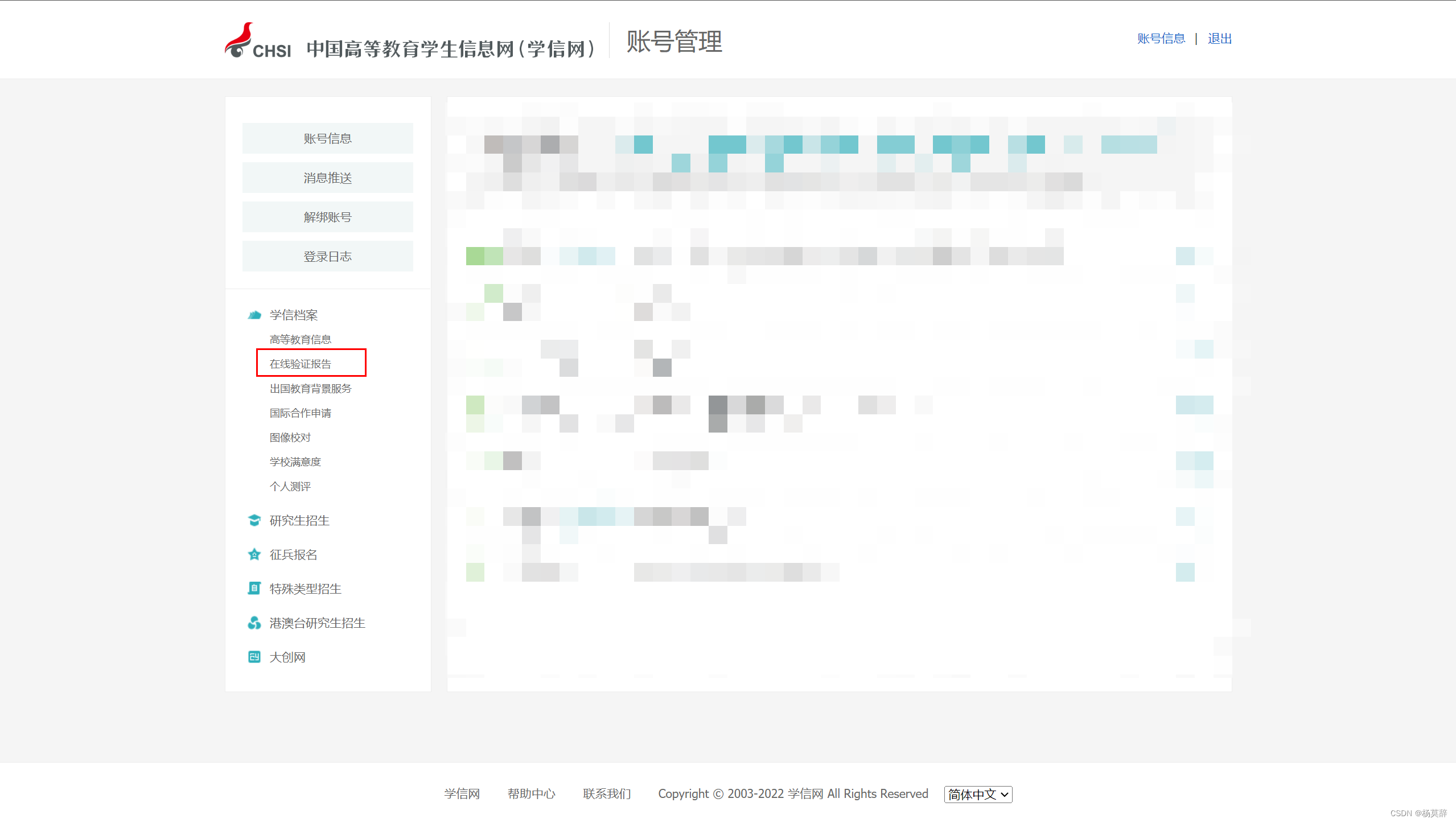
Task: Open 个人测评 item
Action: click(290, 486)
